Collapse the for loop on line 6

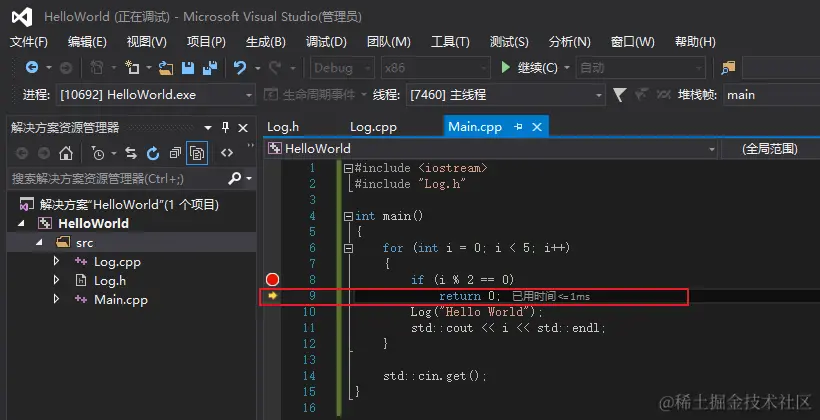(348, 248)
